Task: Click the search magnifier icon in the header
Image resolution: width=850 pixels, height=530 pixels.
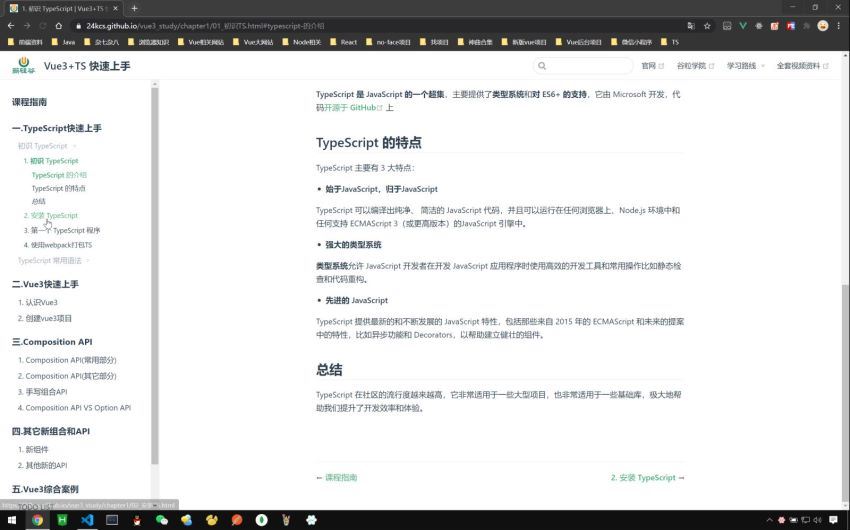Action: 542,66
